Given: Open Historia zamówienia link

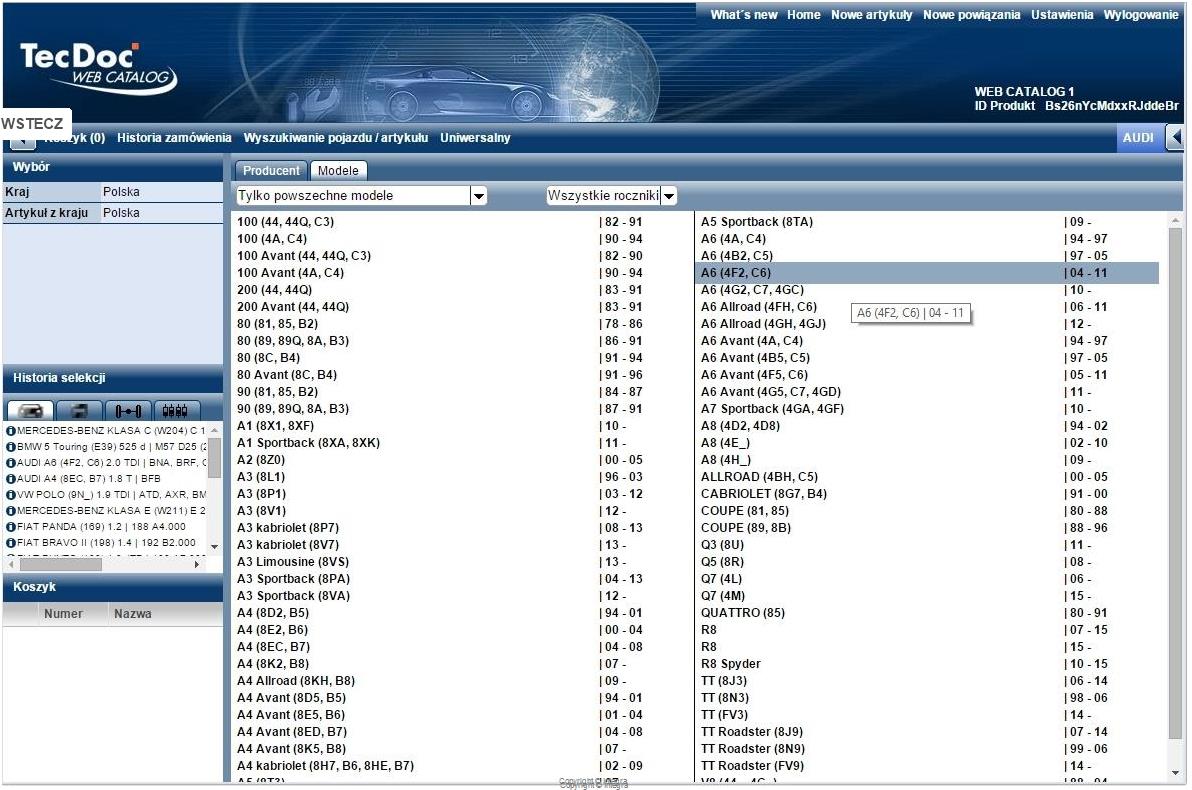Looking at the screenshot, I should click(174, 138).
